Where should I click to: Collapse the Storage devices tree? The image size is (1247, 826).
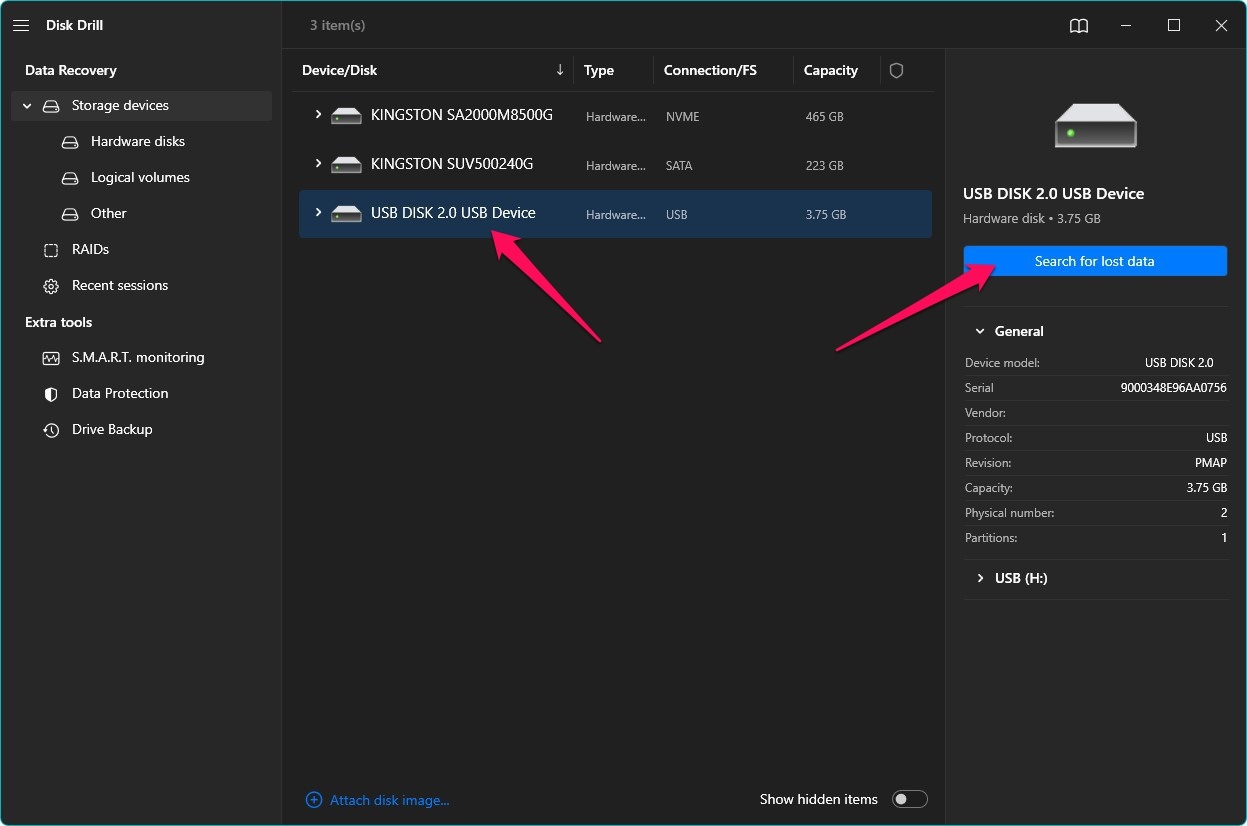(x=28, y=106)
